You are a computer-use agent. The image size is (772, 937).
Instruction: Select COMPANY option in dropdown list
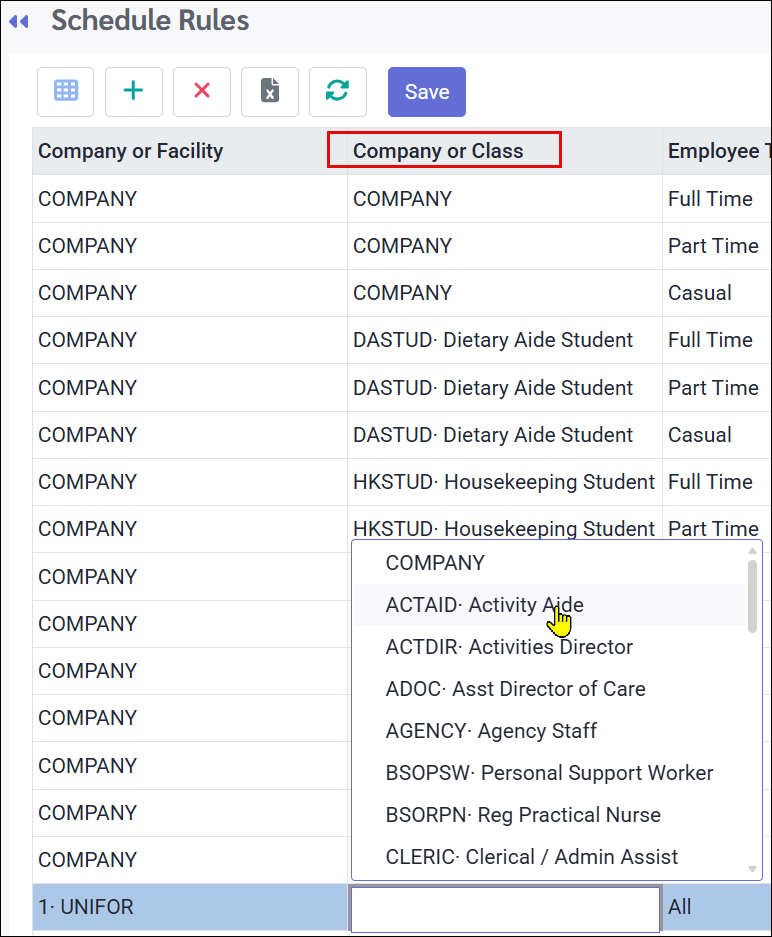[550, 562]
